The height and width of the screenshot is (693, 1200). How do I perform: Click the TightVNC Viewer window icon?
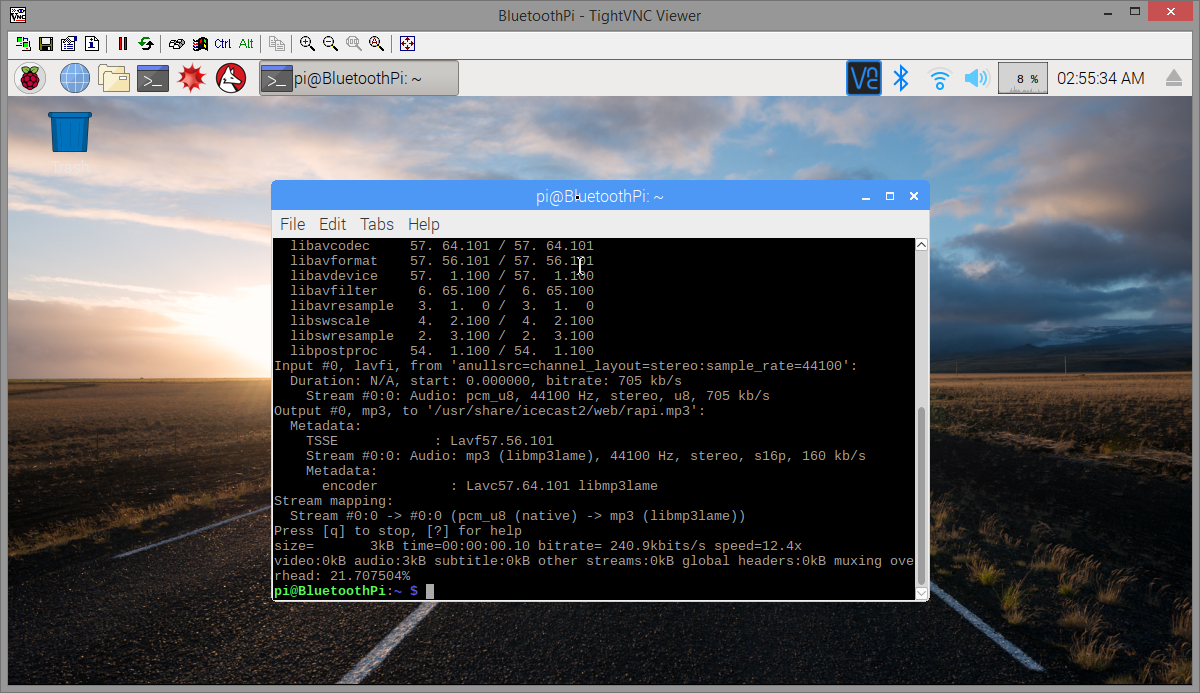16,15
